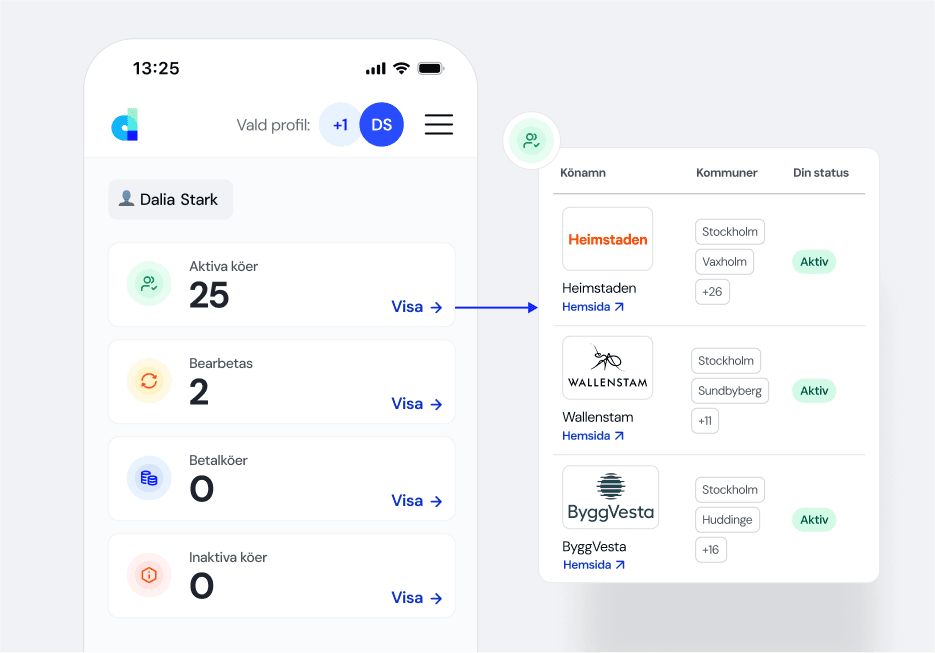The width and height of the screenshot is (935, 653).
Task: Click the Könamn column header
Action: pos(583,173)
